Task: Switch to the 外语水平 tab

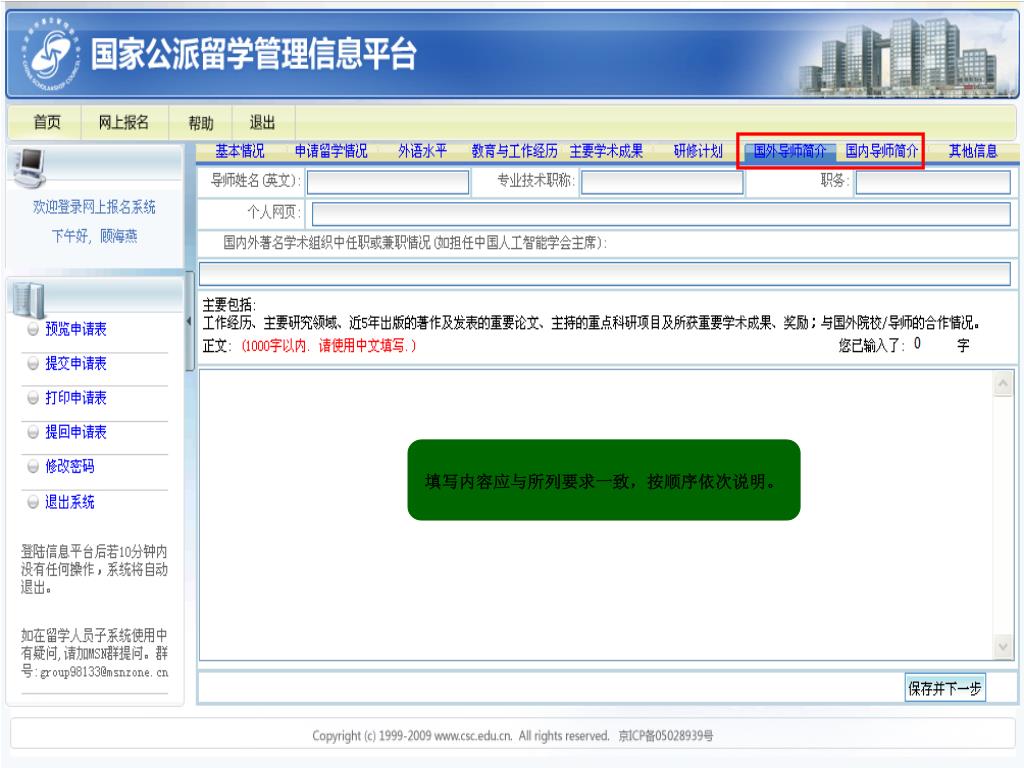Action: coord(423,152)
